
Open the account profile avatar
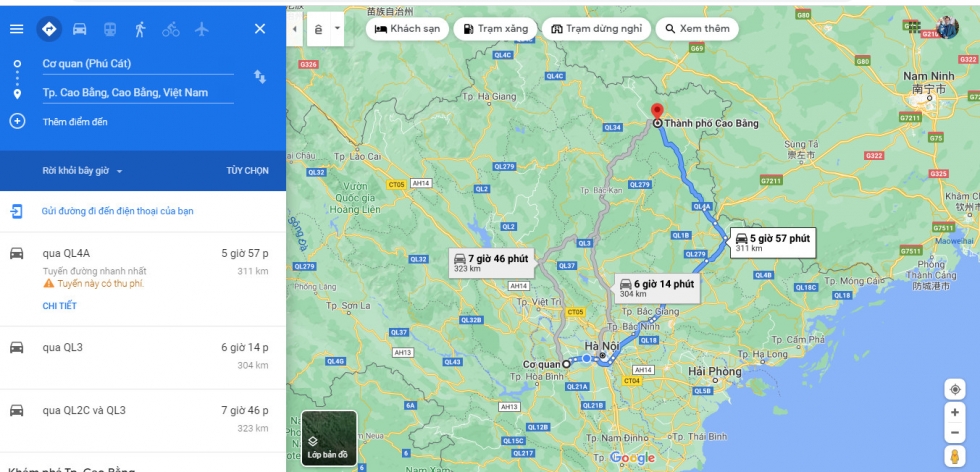click(947, 28)
